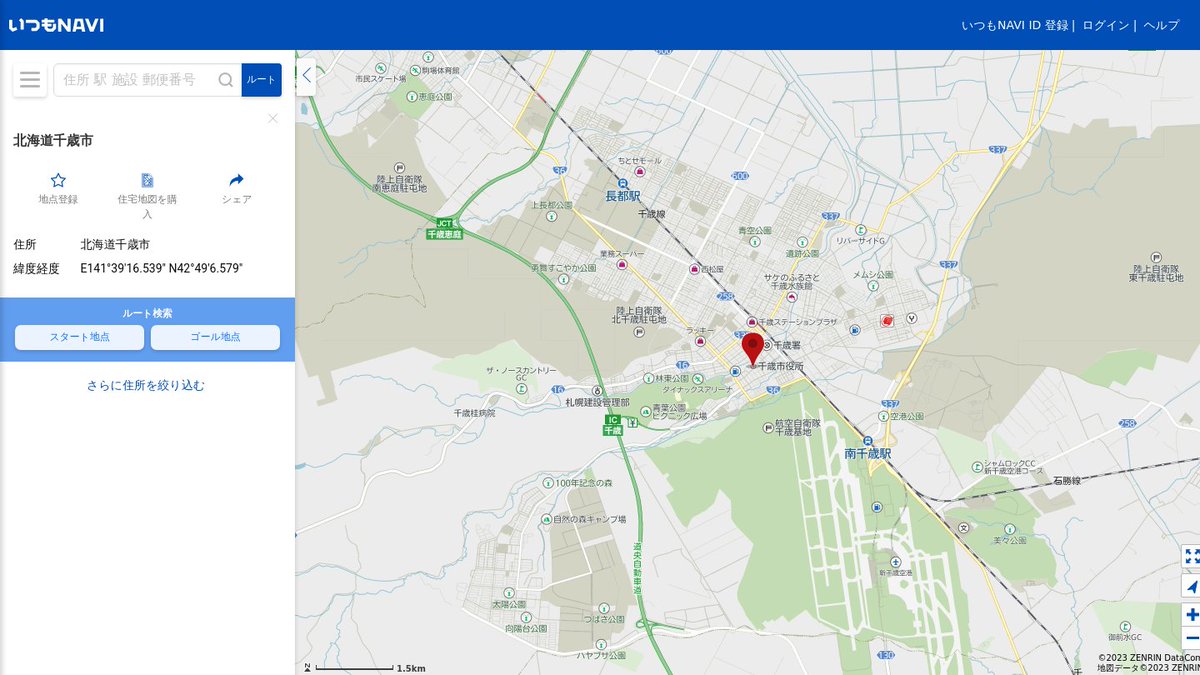Click the green JCT 千歳恵庭 sign
The width and height of the screenshot is (1200, 675).
coord(445,228)
